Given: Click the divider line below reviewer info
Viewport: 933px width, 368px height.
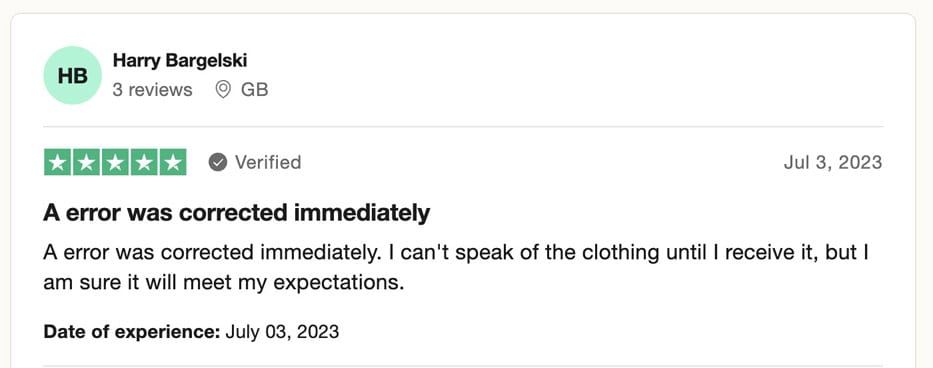Looking at the screenshot, I should coord(463,126).
